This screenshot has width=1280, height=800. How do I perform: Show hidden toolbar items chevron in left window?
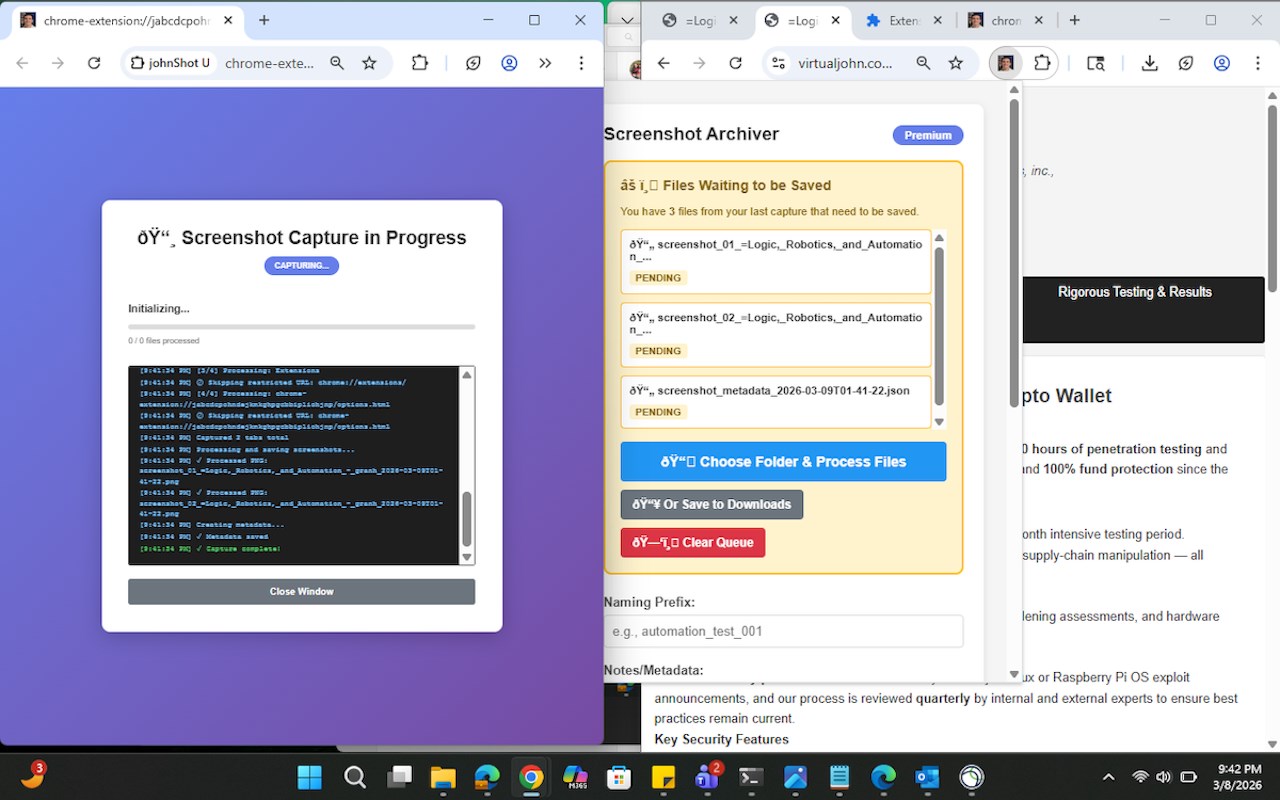tap(545, 63)
